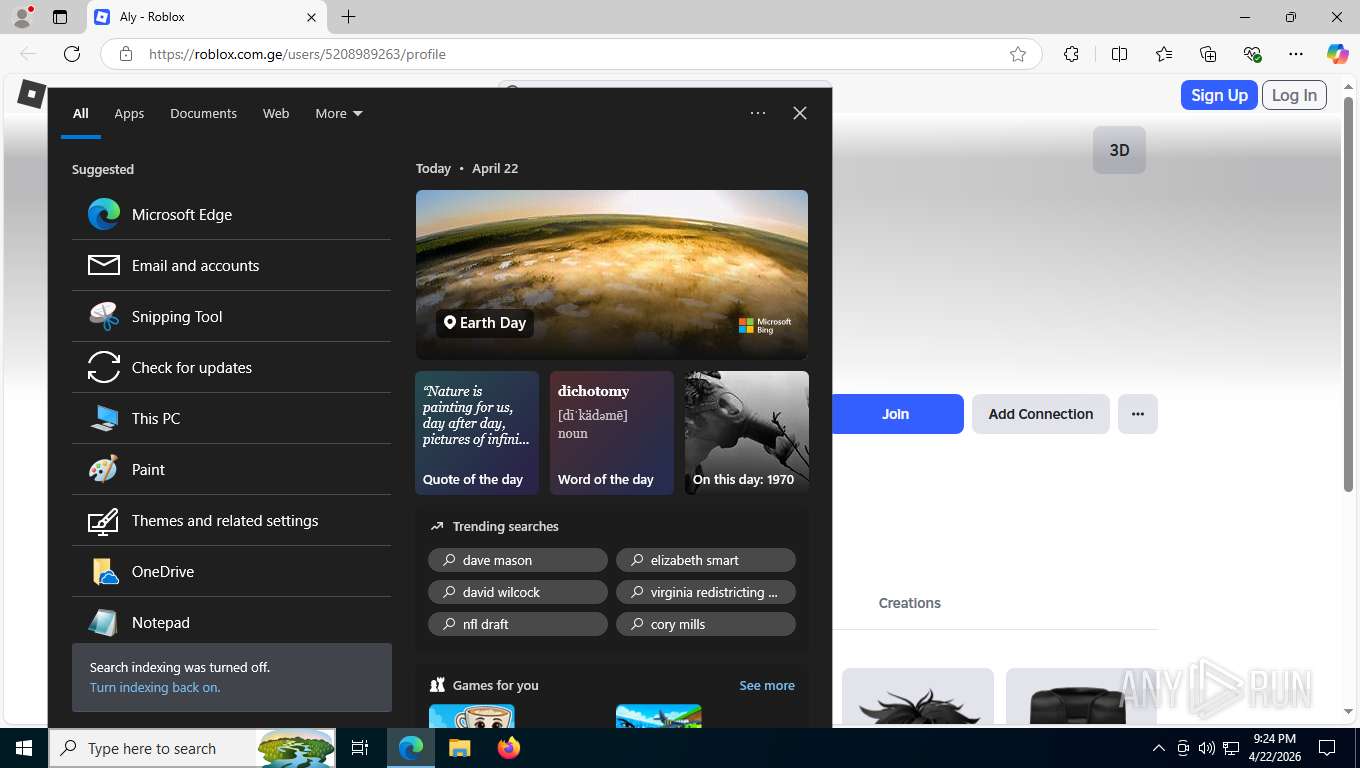Open File Explorer from taskbar
Image resolution: width=1360 pixels, height=768 pixels.
click(x=459, y=748)
